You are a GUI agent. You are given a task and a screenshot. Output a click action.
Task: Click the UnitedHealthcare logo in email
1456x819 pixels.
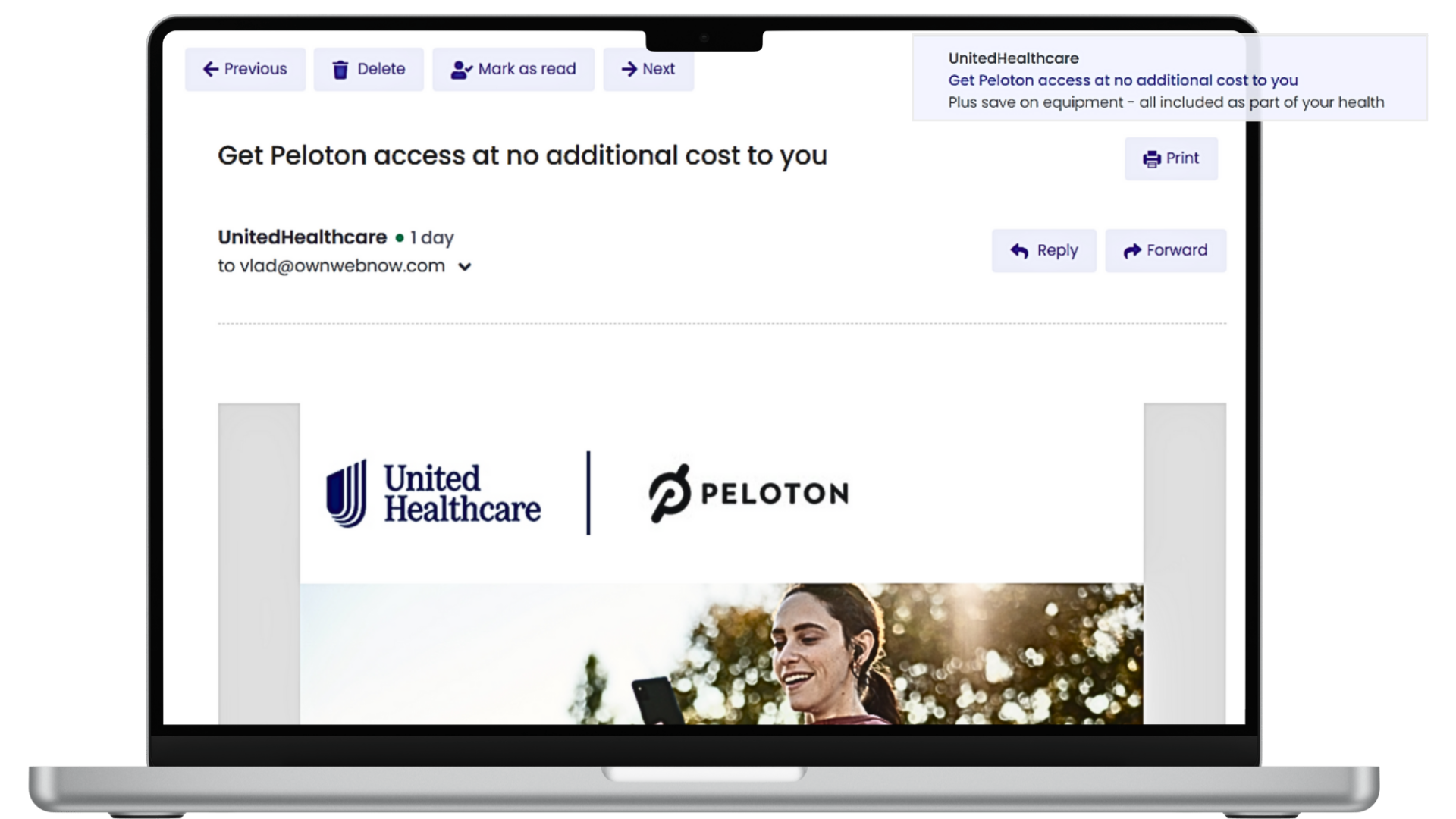[x=433, y=494]
